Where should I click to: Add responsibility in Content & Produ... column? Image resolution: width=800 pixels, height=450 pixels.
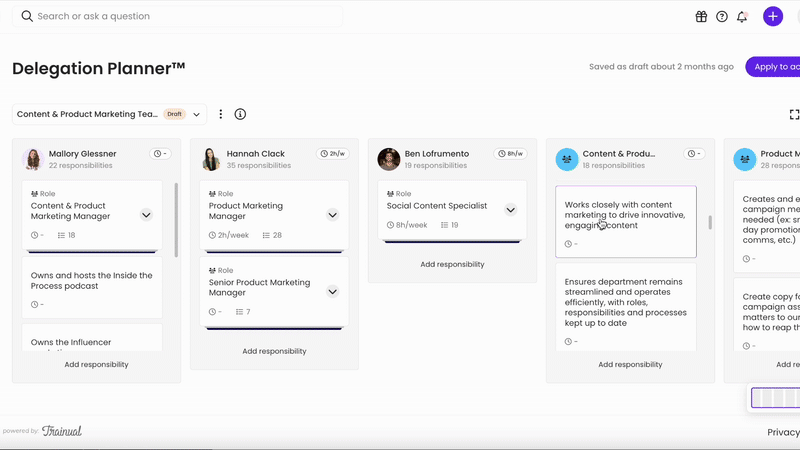[x=630, y=364]
